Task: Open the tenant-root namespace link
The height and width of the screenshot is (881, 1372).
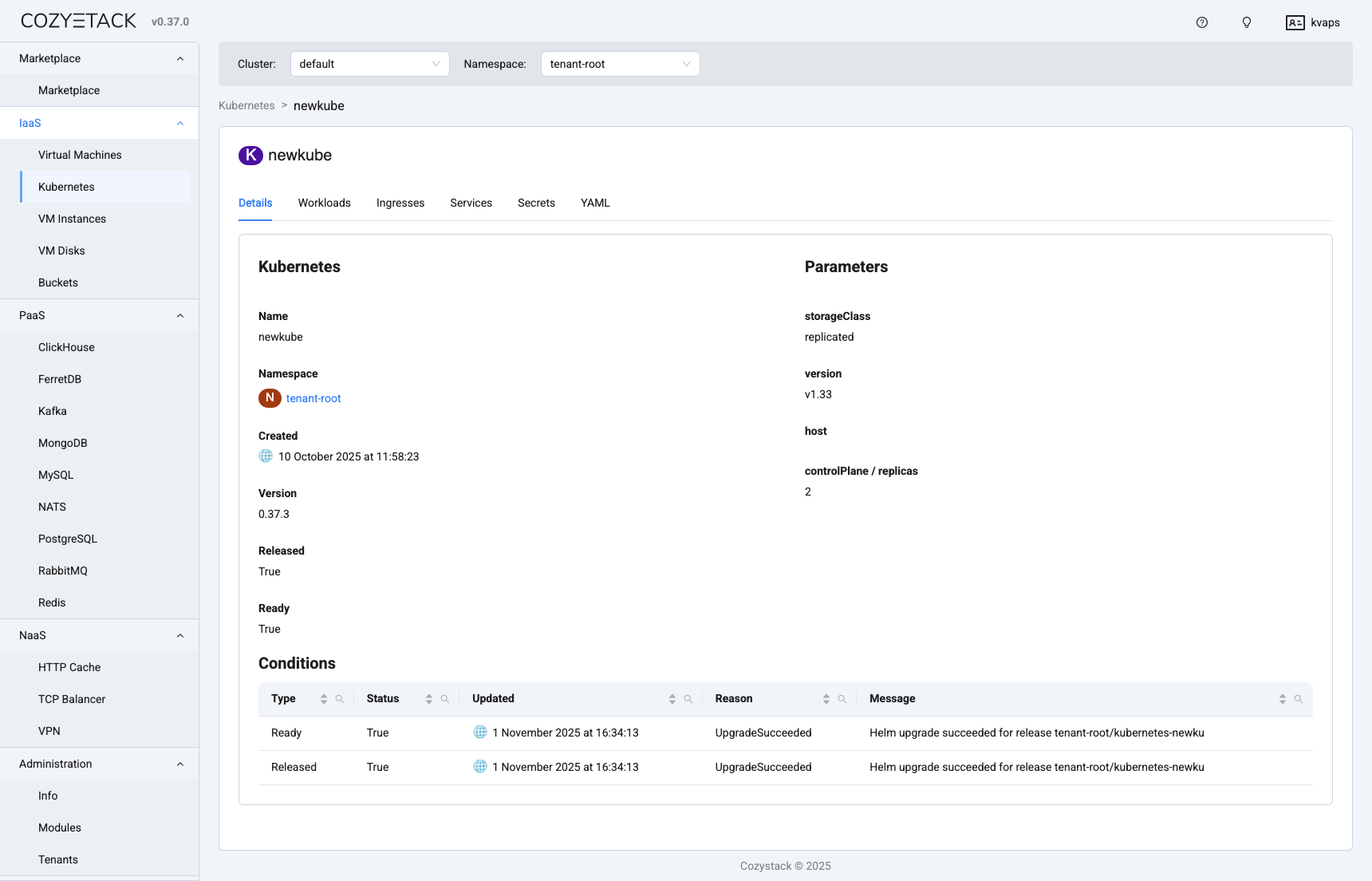Action: (x=313, y=397)
